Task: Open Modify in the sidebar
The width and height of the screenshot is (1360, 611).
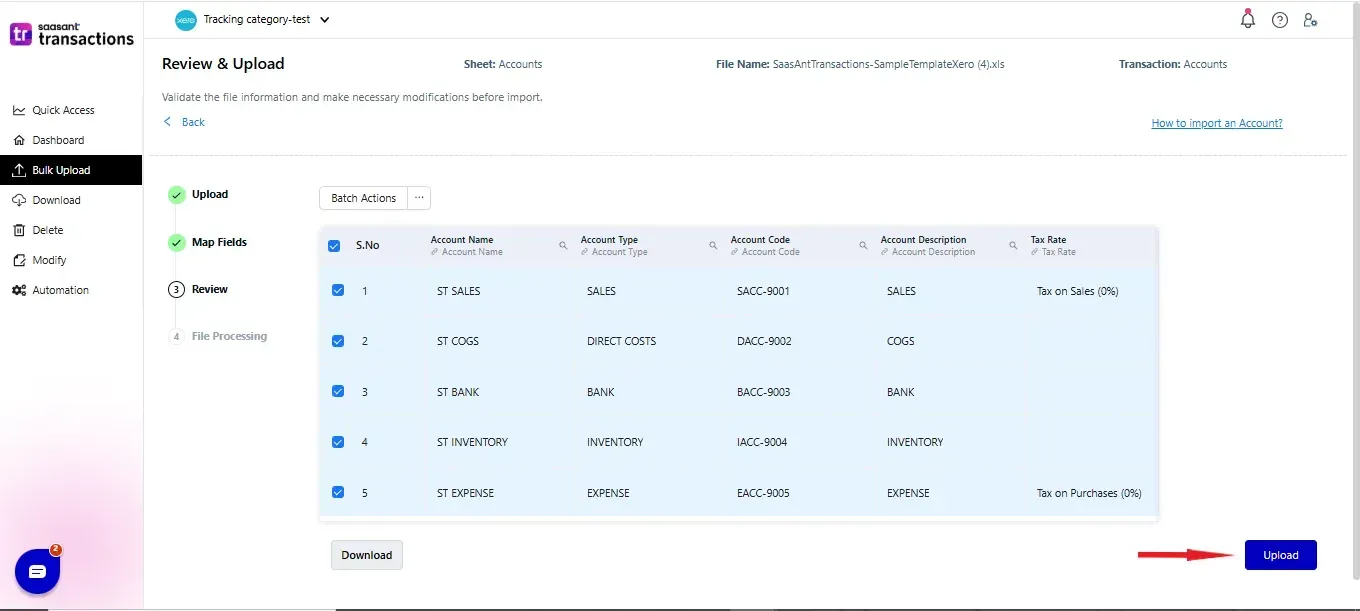Action: tap(70, 260)
